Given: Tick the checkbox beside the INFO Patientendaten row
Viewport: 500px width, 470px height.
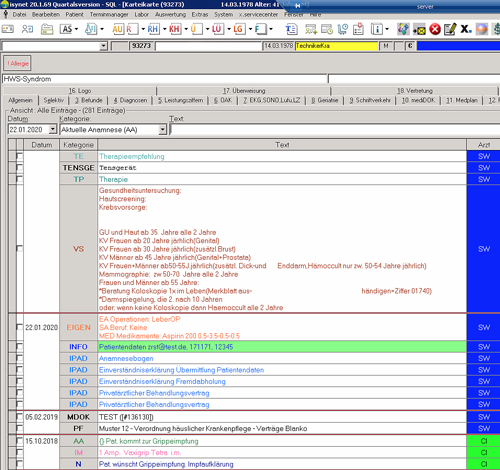Looking at the screenshot, I should 20,347.
